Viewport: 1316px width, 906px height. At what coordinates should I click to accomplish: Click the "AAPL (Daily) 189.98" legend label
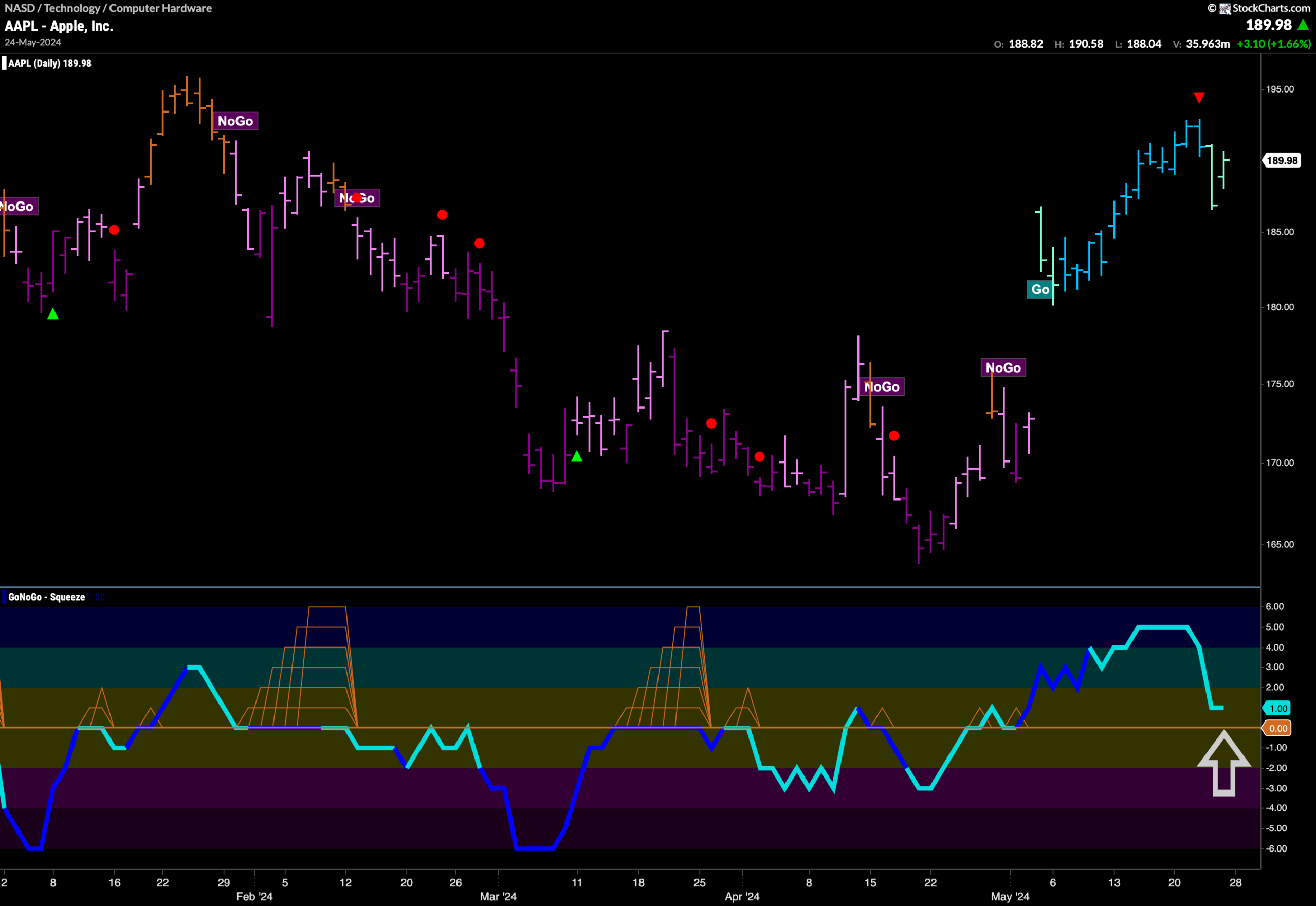tap(50, 64)
